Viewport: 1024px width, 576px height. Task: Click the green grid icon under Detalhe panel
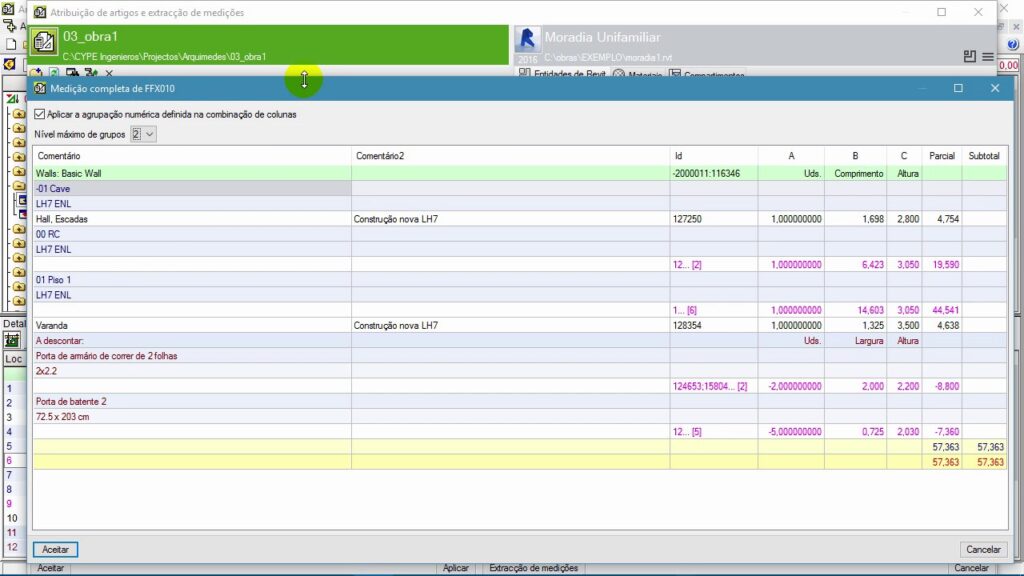tap(13, 340)
